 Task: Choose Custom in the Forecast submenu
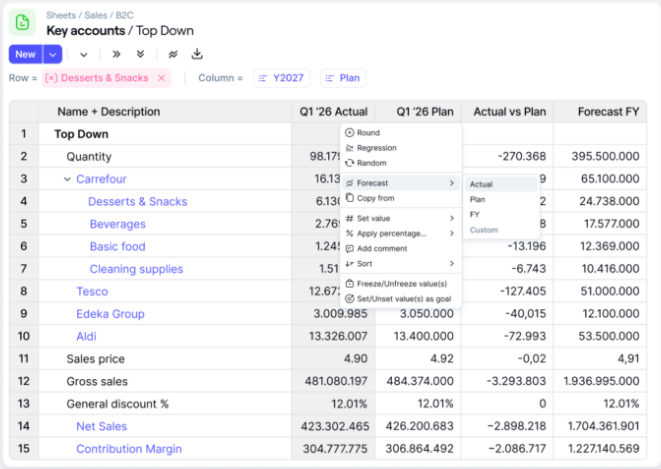click(501, 230)
